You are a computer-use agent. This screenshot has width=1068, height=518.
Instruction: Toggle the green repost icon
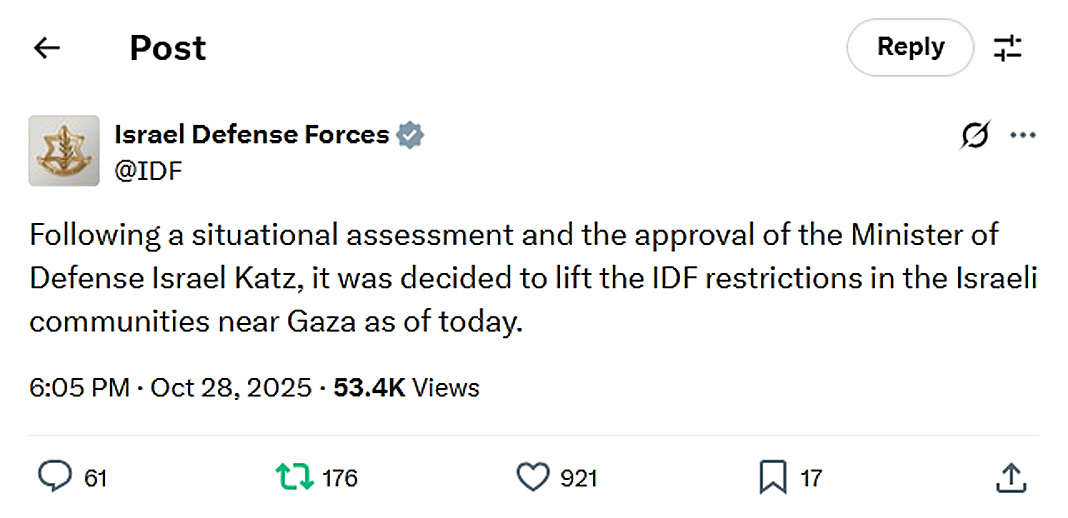coord(294,478)
